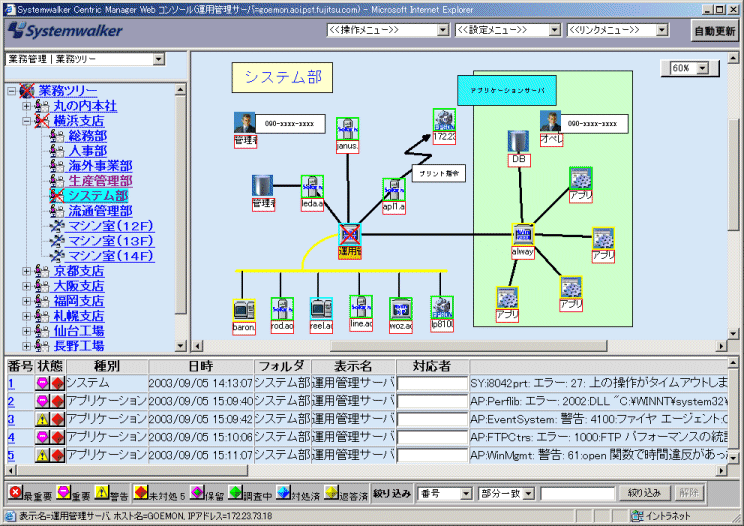The image size is (744, 526).
Task: Select 人事部 in the tree
Action: pyautogui.click(x=88, y=151)
